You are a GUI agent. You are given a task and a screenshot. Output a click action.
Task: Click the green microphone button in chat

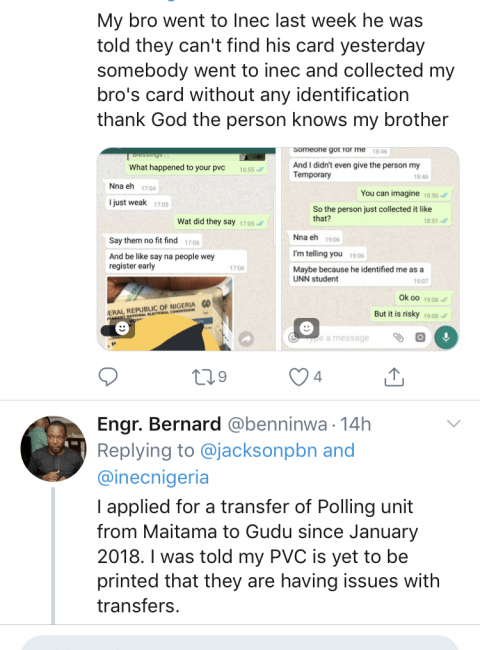tap(446, 337)
